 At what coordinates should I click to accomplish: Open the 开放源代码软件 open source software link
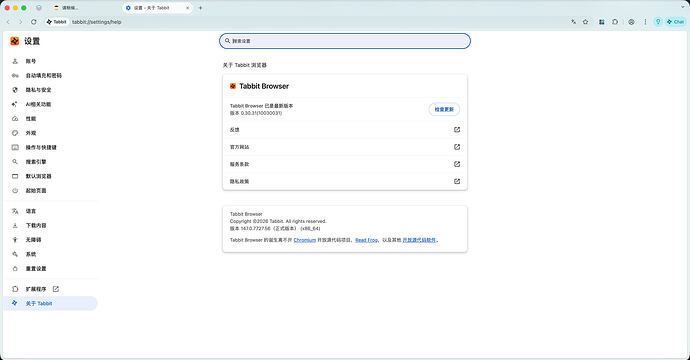(x=419, y=240)
